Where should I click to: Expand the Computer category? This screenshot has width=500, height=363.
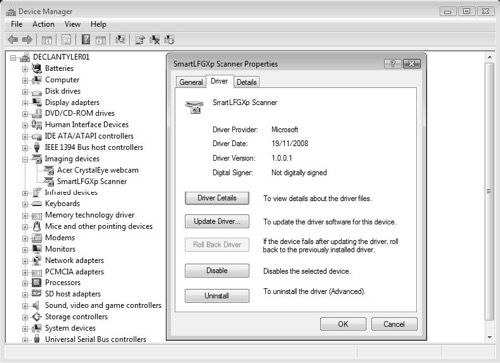[25, 80]
